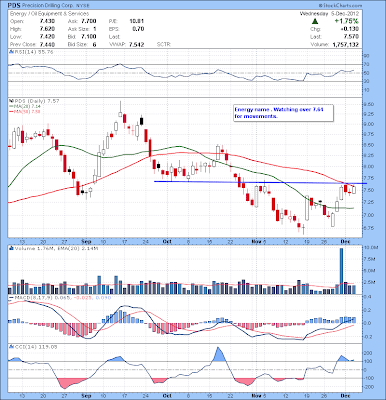386x400 pixels.
Task: Select the High price 7.620
Action: 47,29
